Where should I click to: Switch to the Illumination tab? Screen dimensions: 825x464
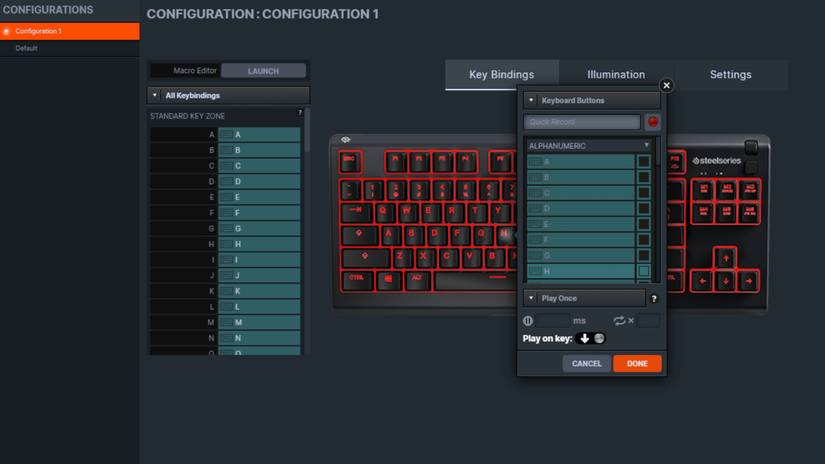click(x=616, y=75)
